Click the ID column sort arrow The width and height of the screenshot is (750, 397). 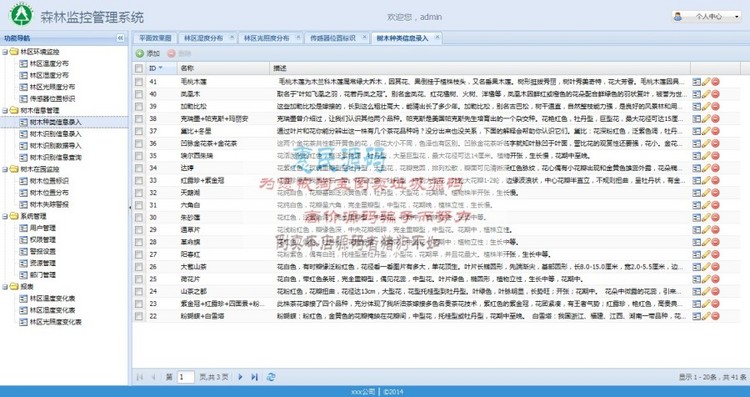[x=161, y=68]
